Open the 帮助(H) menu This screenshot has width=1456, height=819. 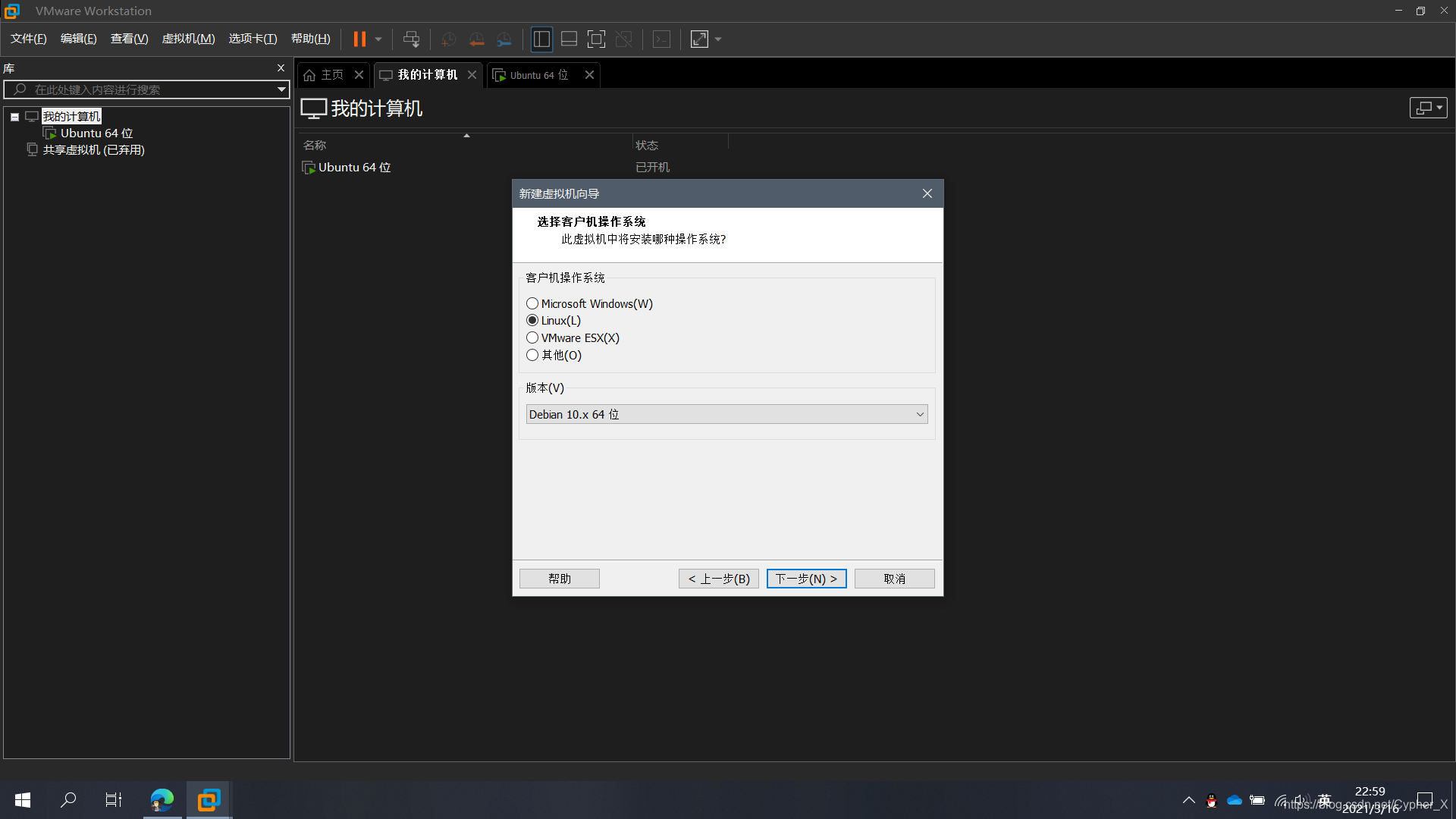pos(310,39)
